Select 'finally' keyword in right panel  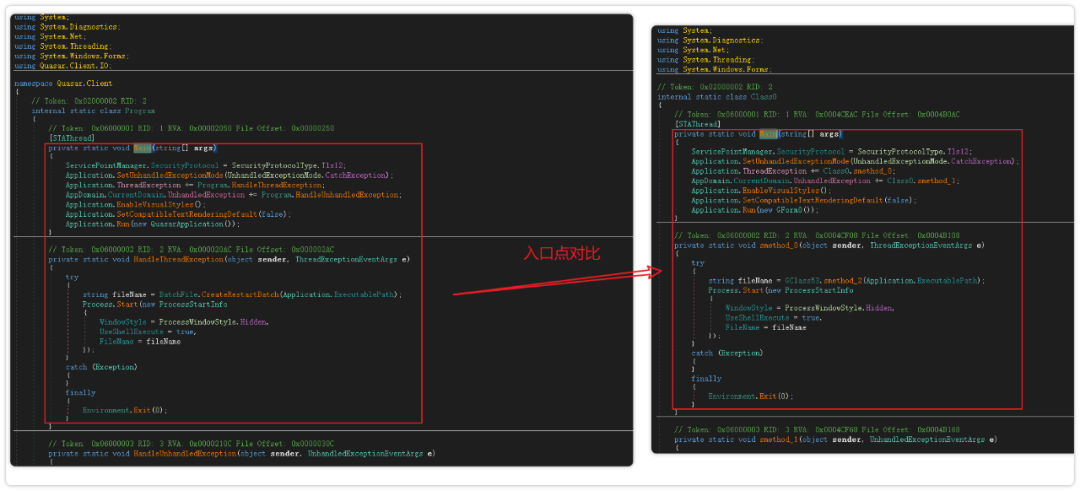(706, 378)
